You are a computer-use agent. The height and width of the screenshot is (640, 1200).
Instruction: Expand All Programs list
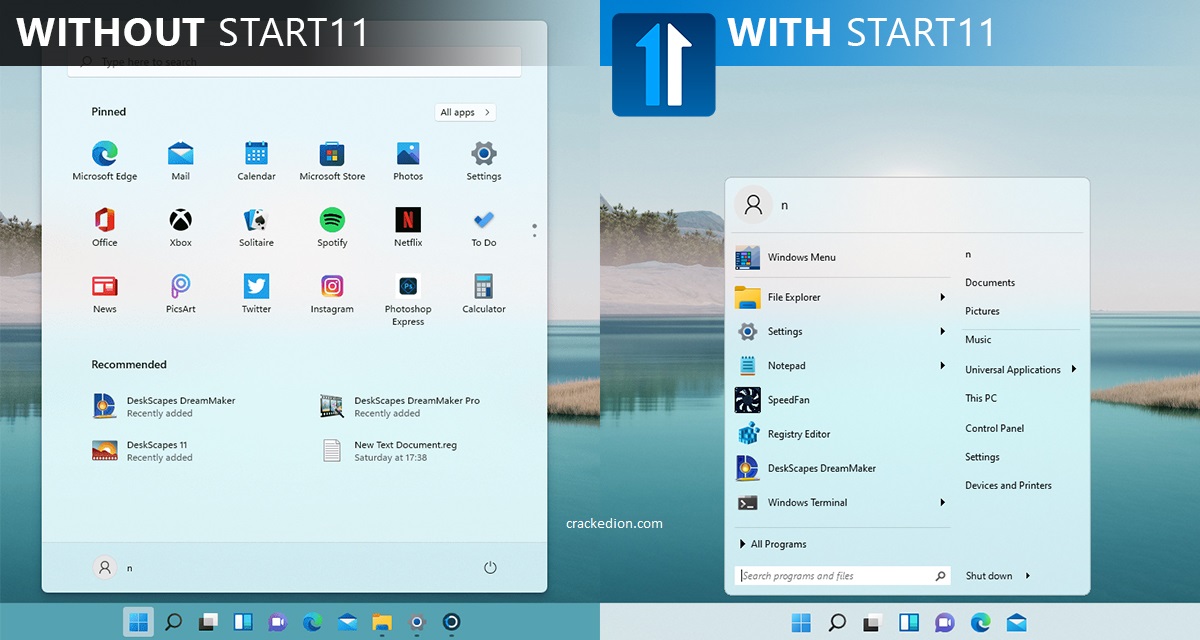(773, 544)
